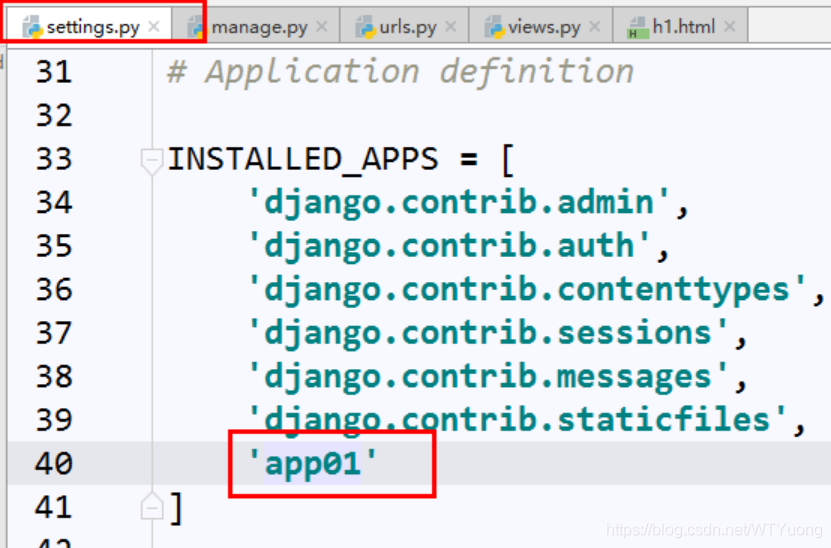Switch to the urls.py tab
This screenshot has width=831, height=548.
404,26
